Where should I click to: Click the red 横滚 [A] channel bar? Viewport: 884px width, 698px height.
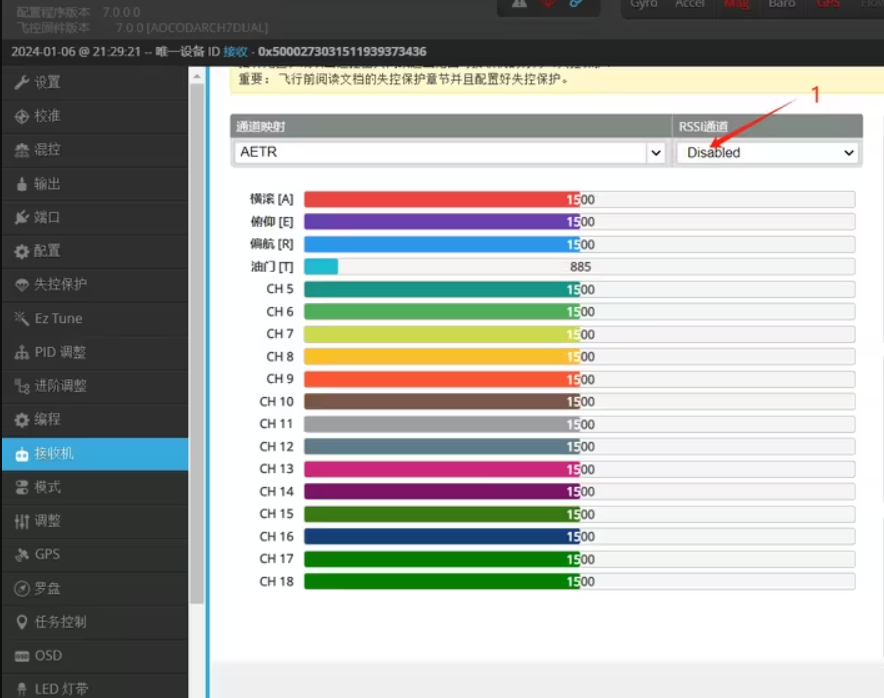click(440, 199)
